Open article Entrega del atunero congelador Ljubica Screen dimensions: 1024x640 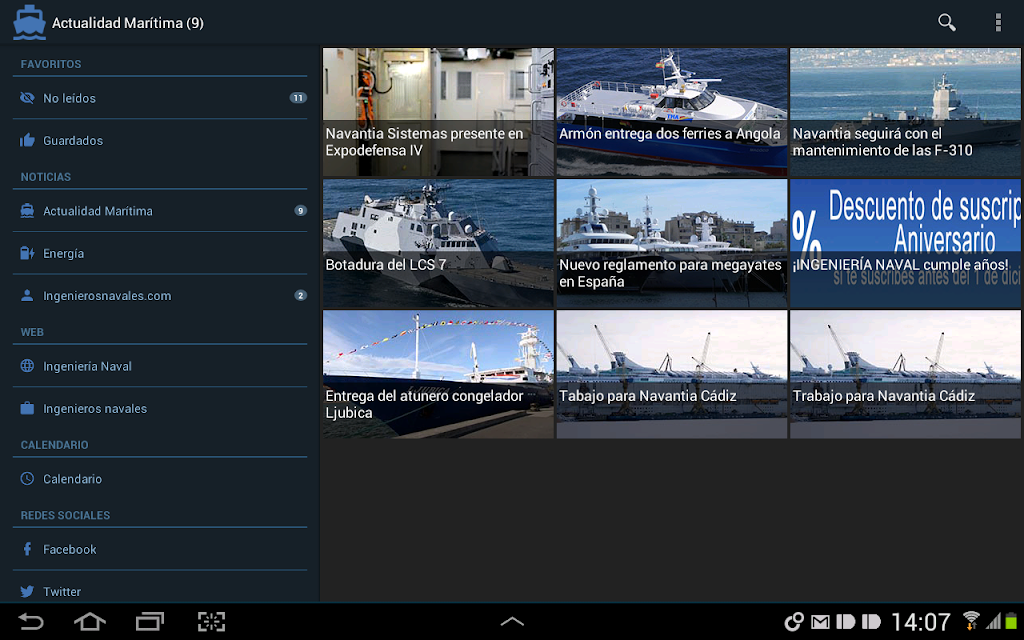point(438,374)
